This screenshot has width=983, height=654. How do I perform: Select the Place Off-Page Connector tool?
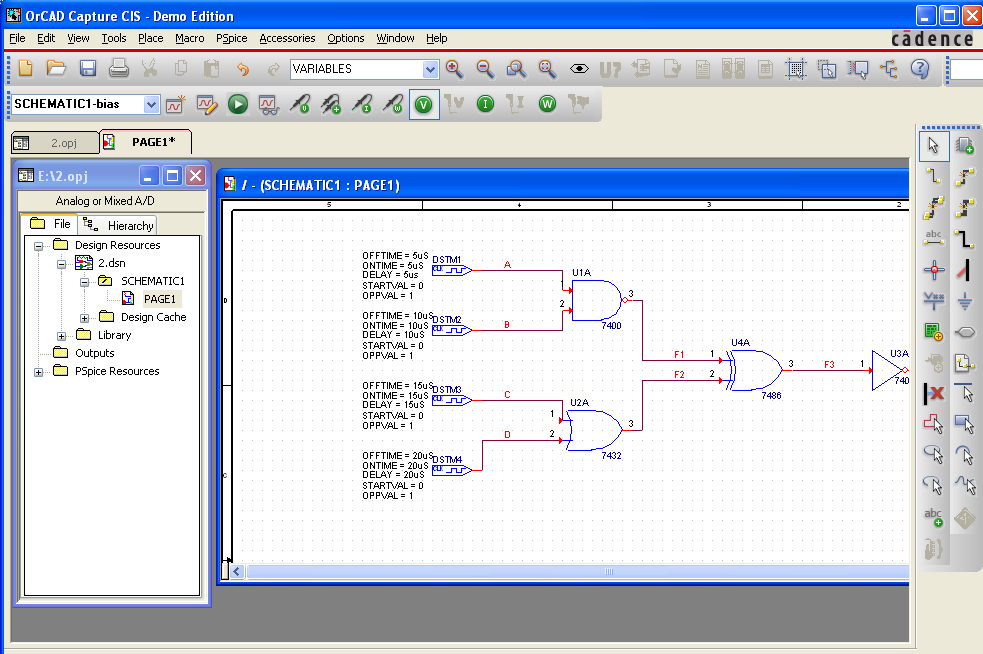tap(965, 362)
